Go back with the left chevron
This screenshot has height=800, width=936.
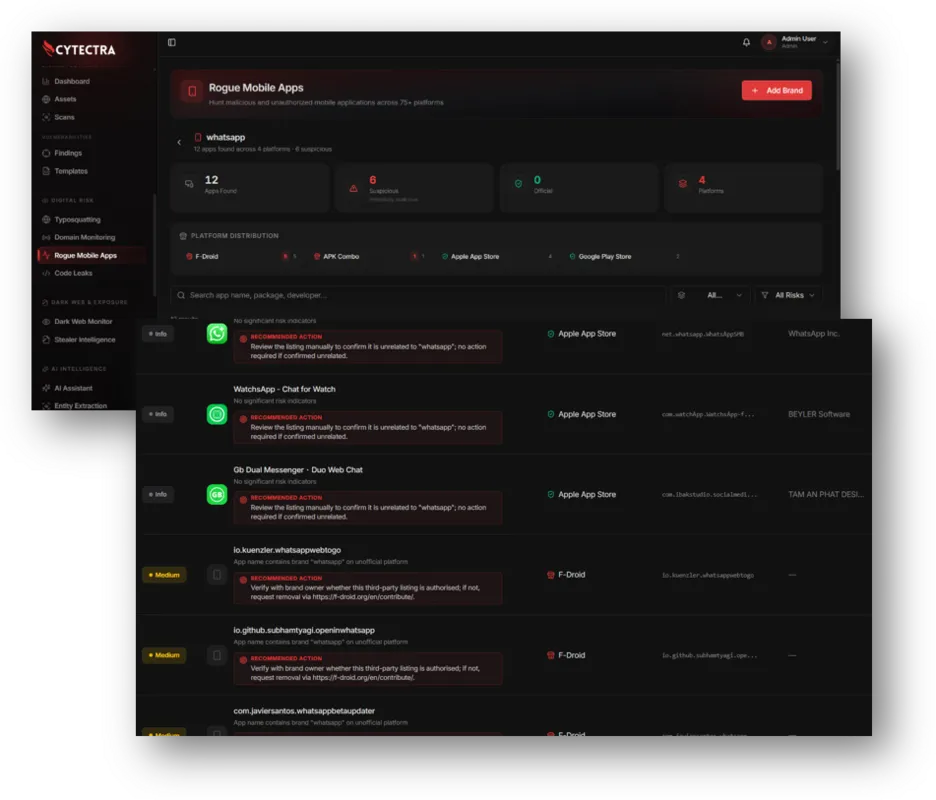click(179, 142)
